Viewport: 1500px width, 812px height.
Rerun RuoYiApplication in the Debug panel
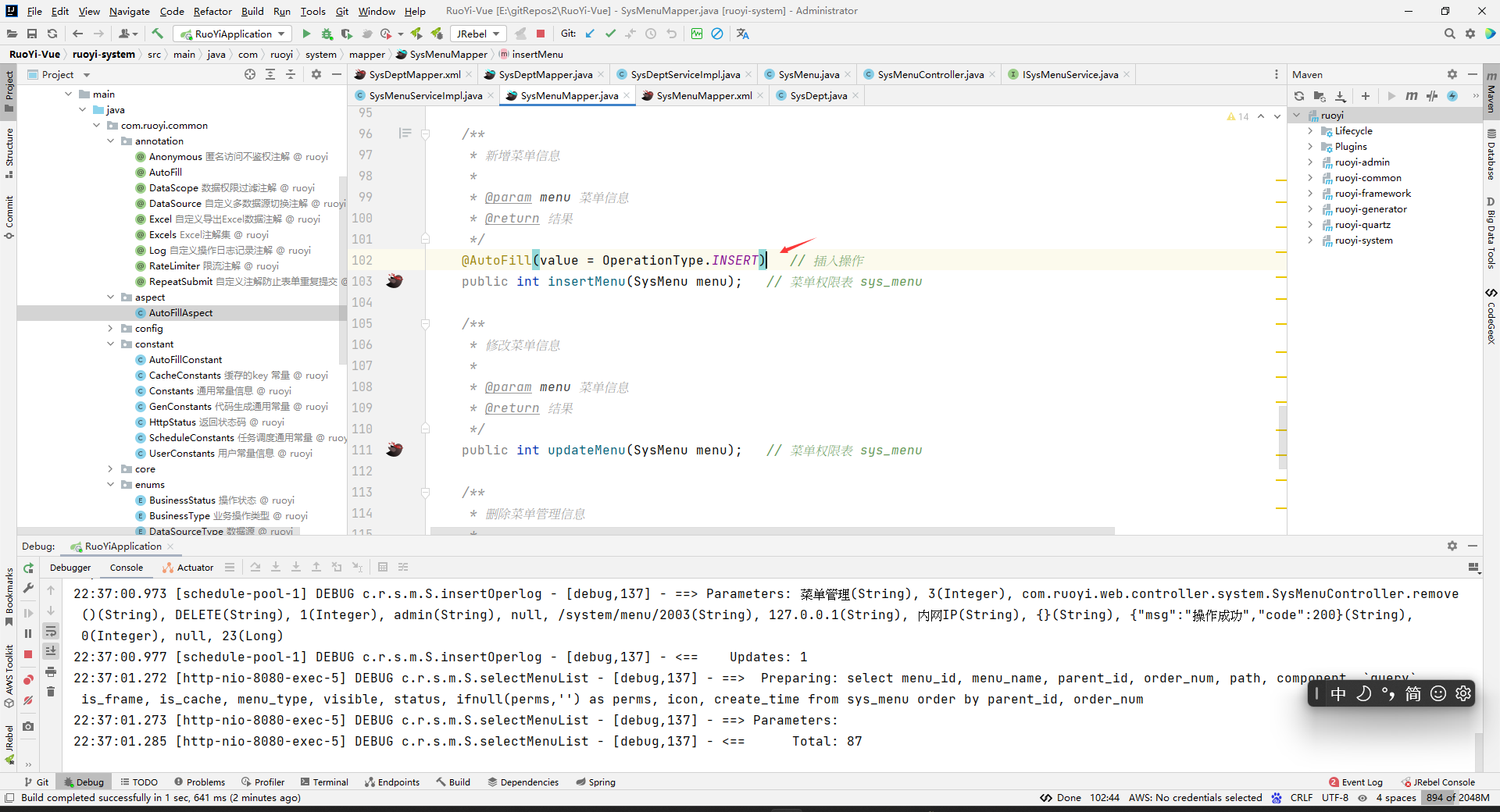(x=28, y=568)
